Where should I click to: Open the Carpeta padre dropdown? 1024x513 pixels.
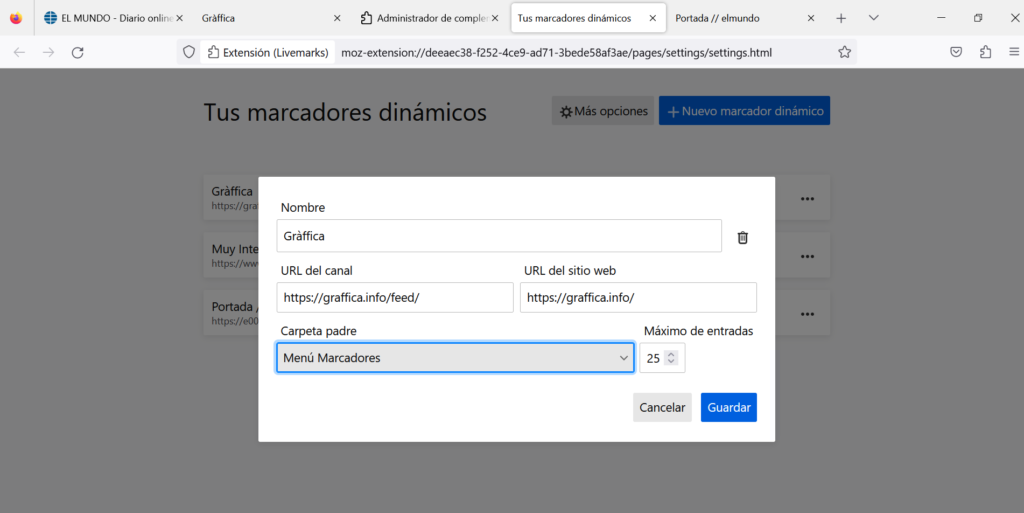tap(455, 358)
